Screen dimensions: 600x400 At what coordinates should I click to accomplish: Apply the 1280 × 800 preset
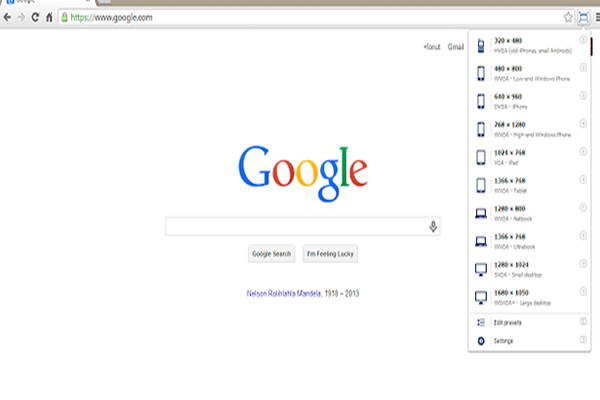pos(530,214)
